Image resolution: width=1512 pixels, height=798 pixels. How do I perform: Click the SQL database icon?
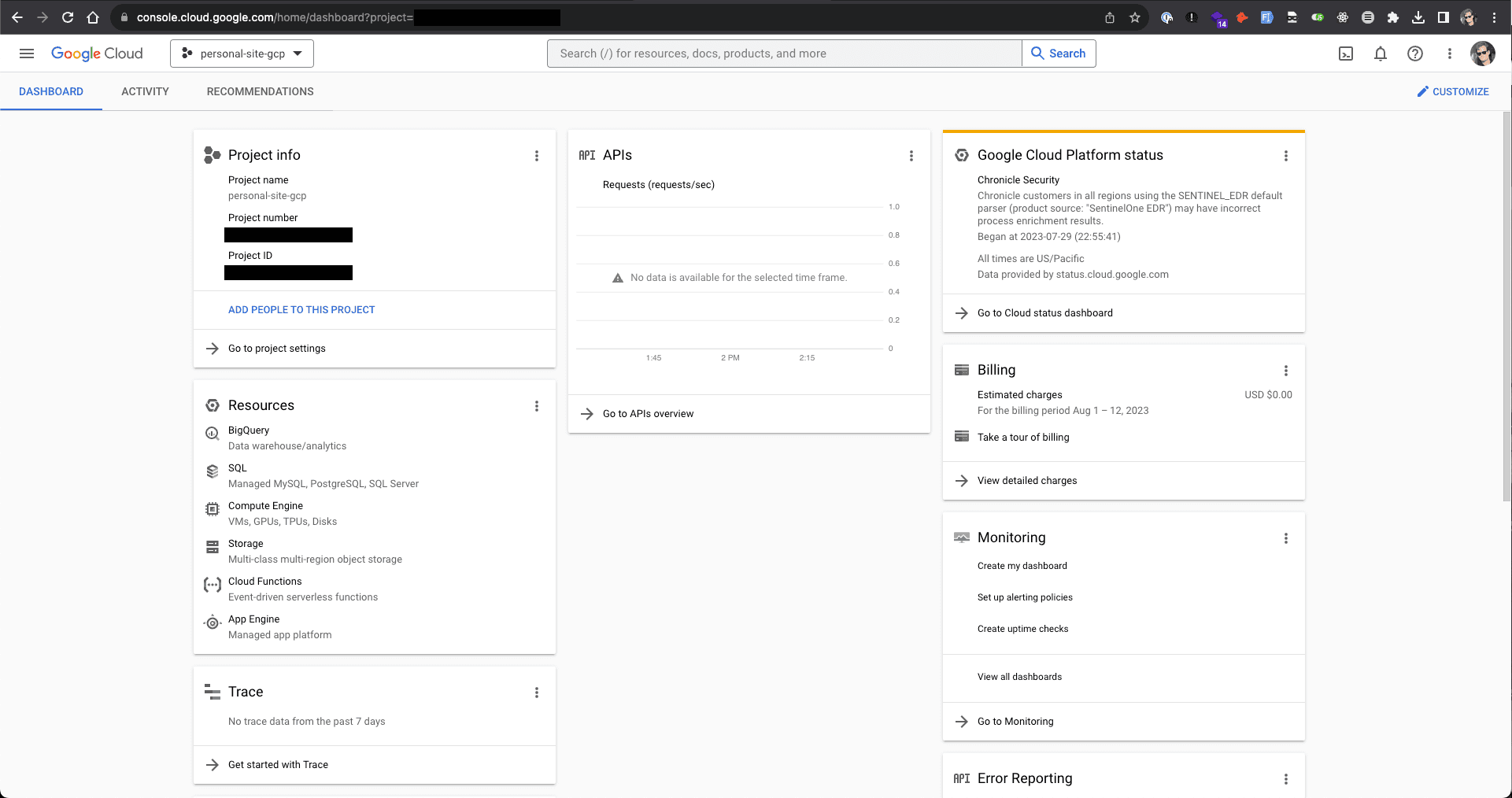(x=213, y=471)
